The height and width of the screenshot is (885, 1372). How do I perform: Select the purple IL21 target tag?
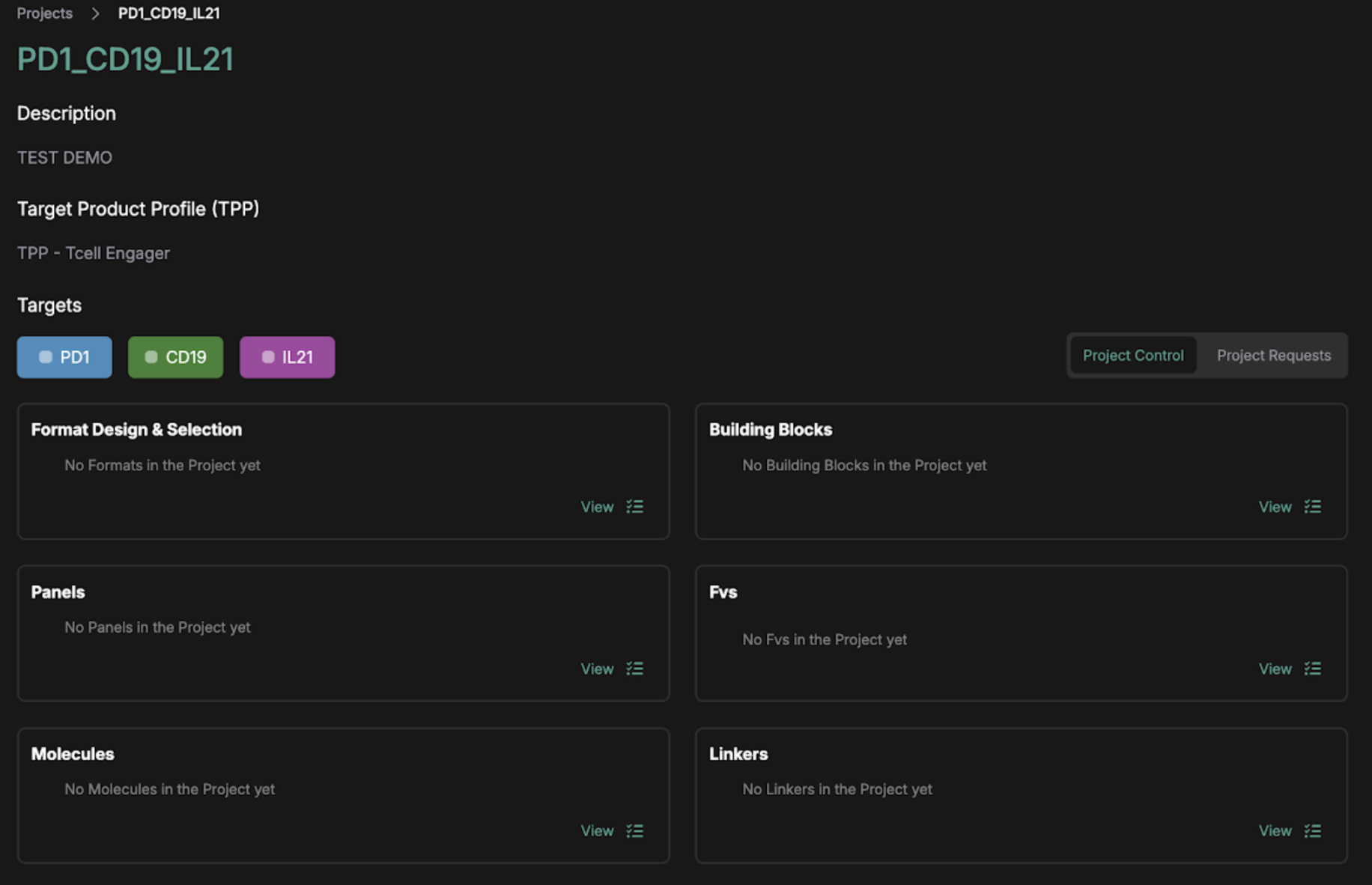[x=287, y=357]
